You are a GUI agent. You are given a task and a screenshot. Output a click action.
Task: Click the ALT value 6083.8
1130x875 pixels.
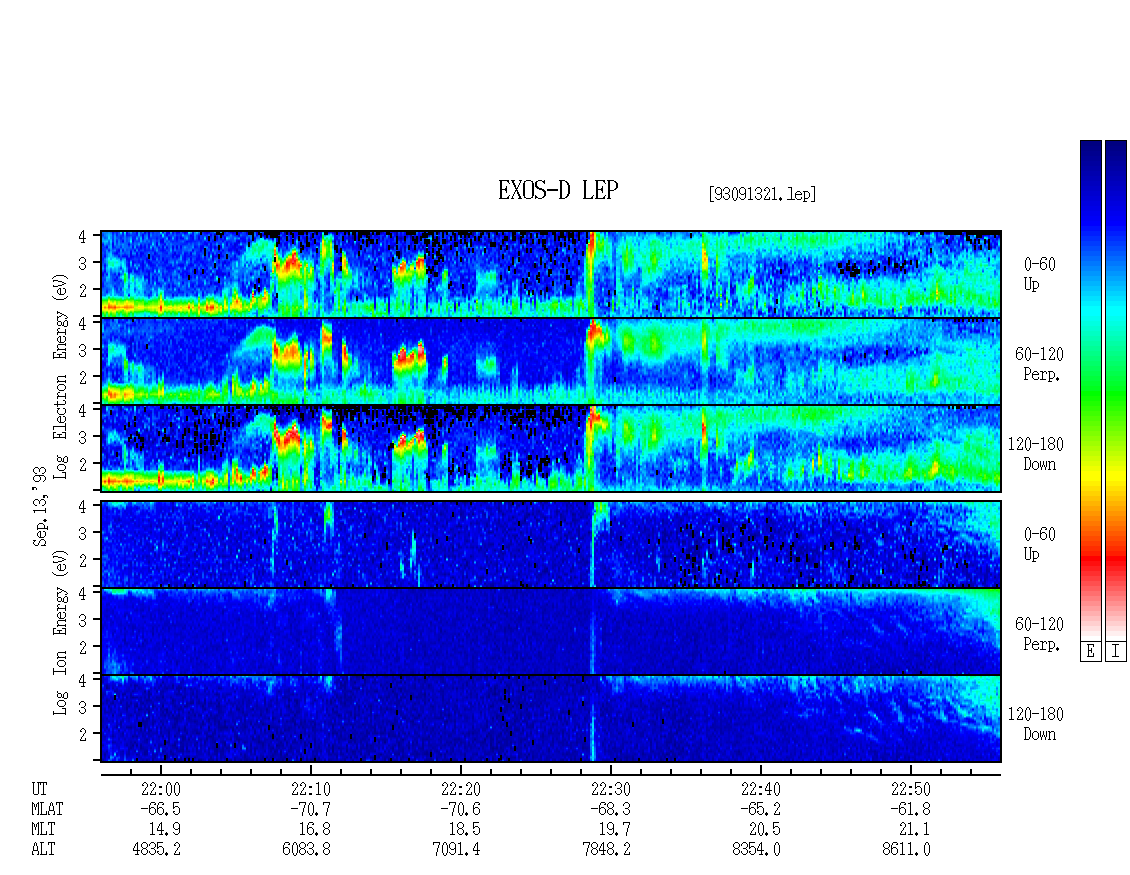pyautogui.click(x=306, y=850)
